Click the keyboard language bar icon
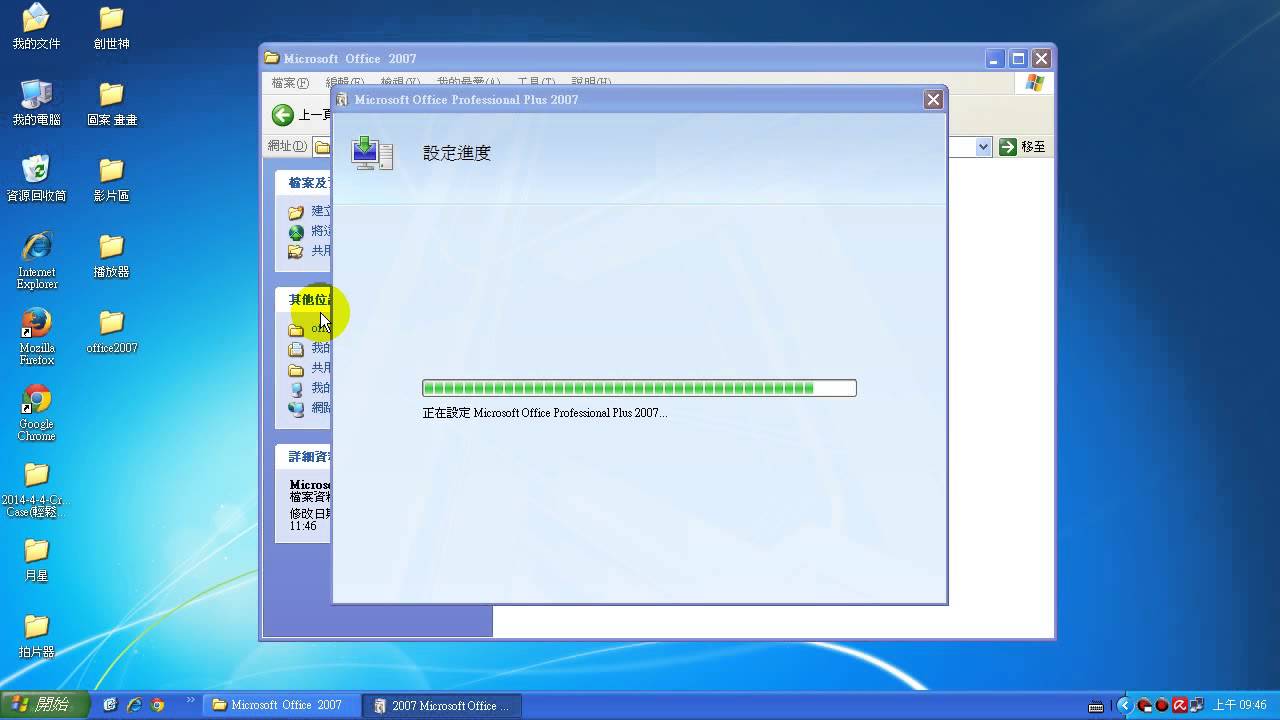This screenshot has width=1280, height=720. click(x=1097, y=706)
